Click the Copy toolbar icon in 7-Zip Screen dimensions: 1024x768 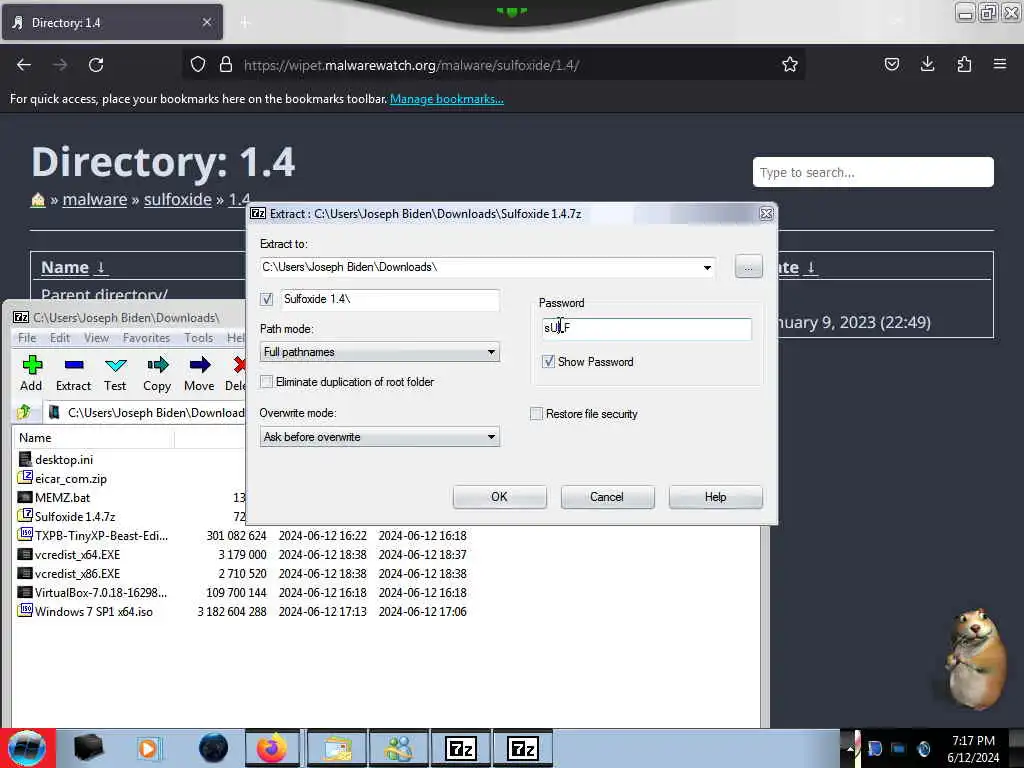click(157, 374)
